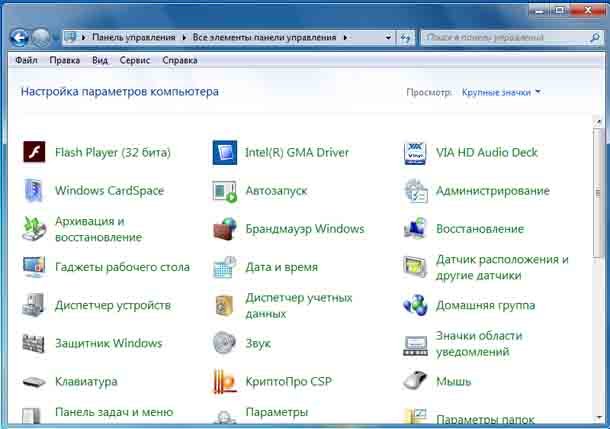Click the Администрирование link text

pos(493,191)
